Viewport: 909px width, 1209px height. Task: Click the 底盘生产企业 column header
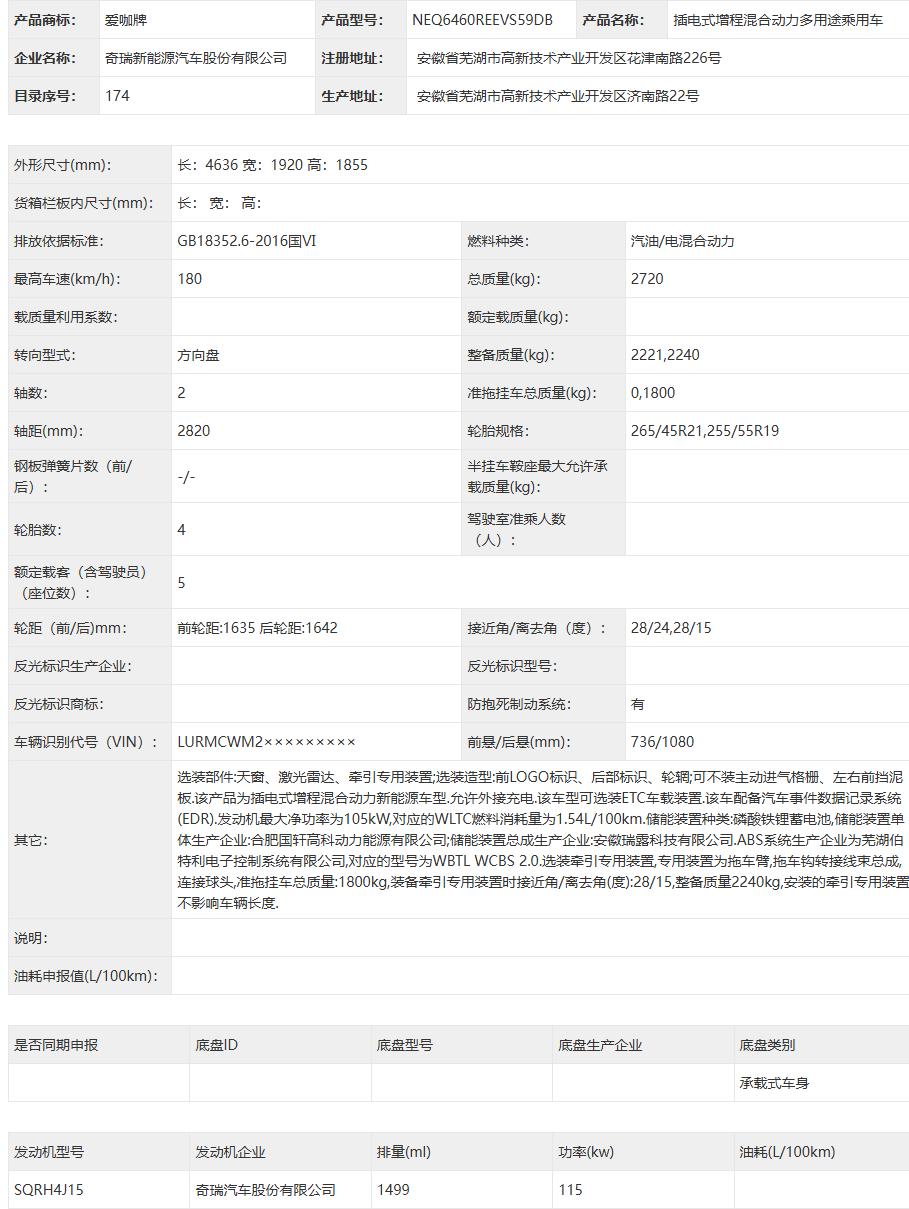pyautogui.click(x=600, y=1045)
